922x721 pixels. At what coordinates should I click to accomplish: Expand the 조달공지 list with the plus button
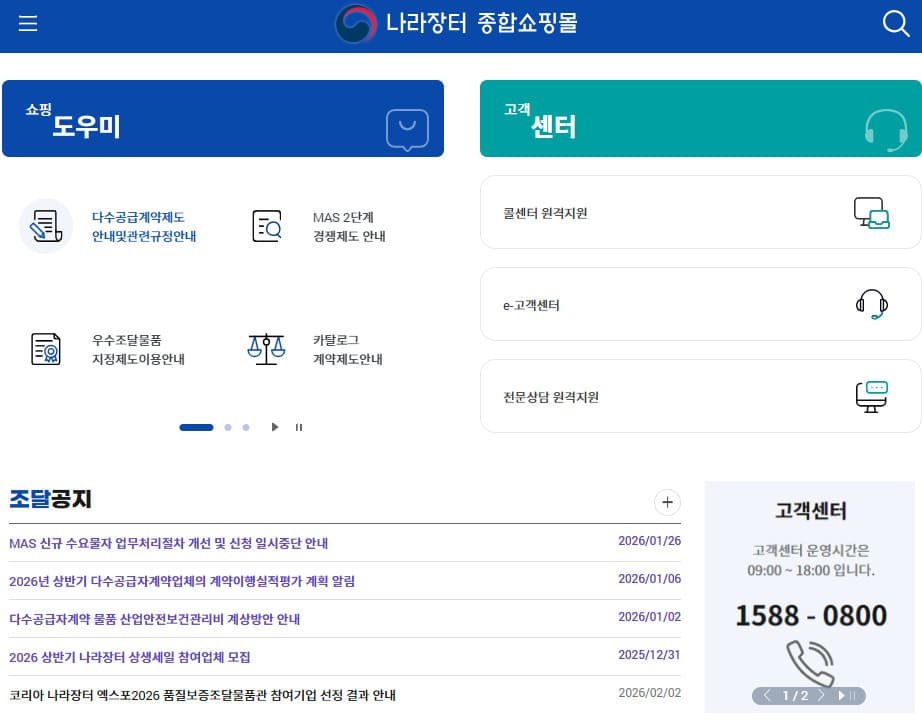[667, 503]
